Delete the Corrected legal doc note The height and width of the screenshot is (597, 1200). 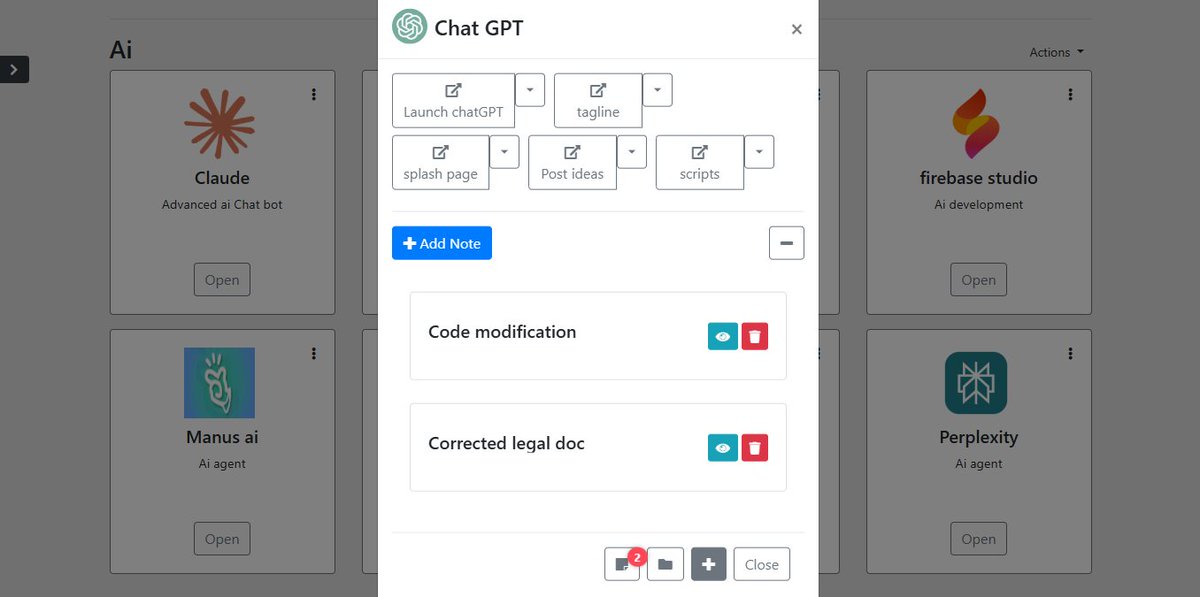755,447
